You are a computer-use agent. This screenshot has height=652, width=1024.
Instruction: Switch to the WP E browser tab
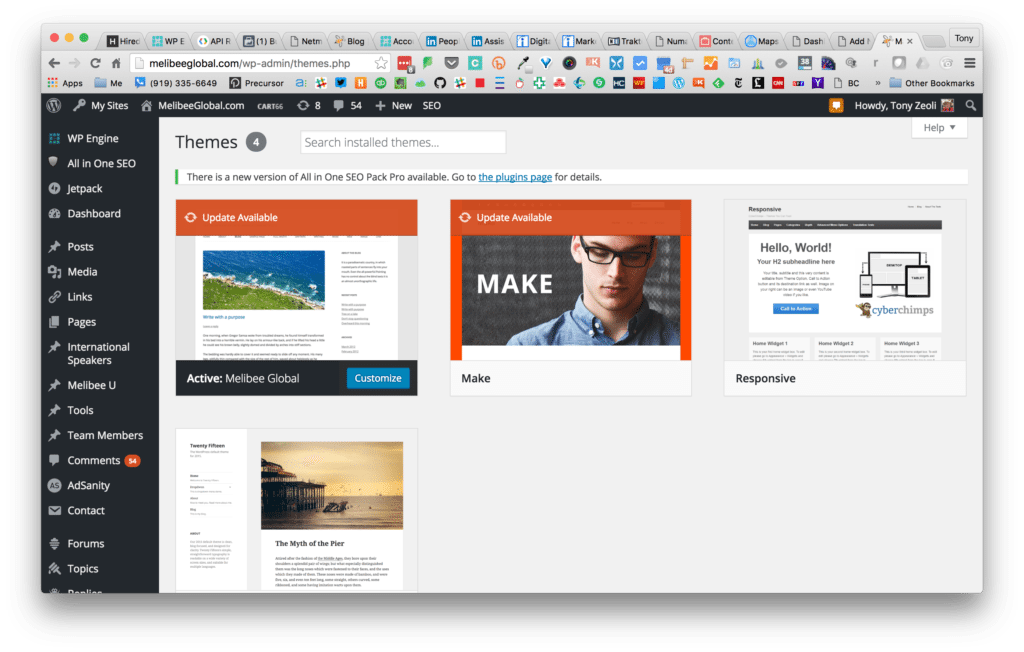(x=168, y=41)
